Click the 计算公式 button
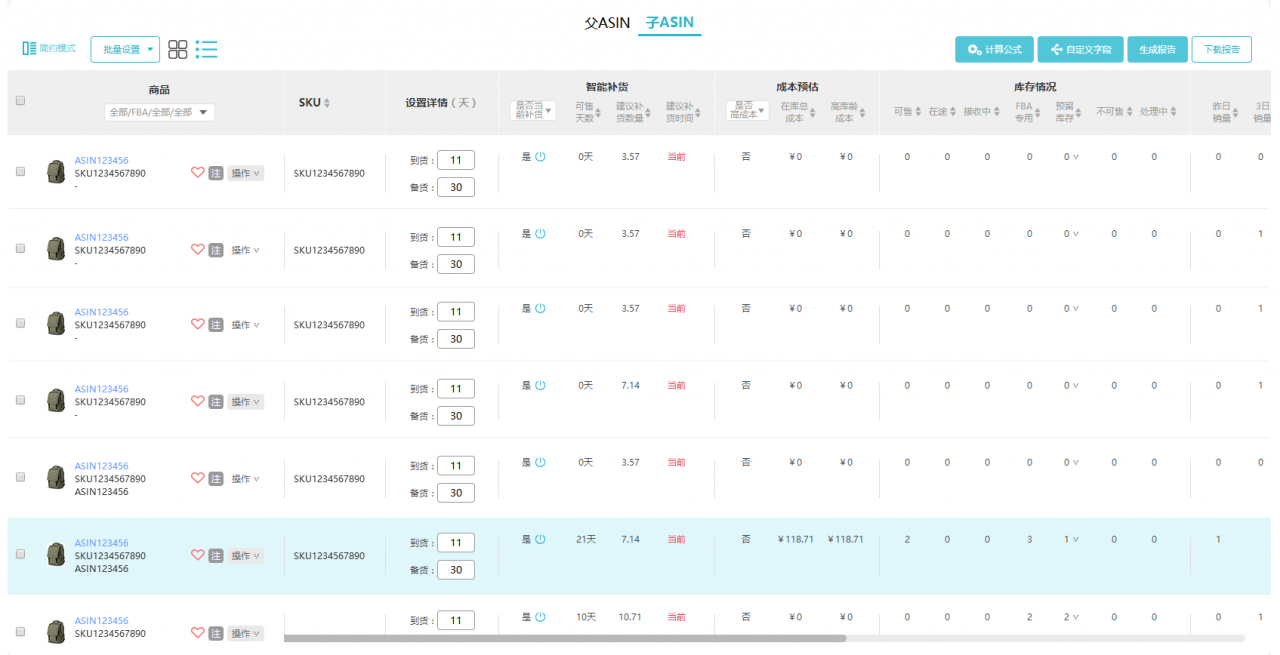The image size is (1280, 655). [994, 49]
